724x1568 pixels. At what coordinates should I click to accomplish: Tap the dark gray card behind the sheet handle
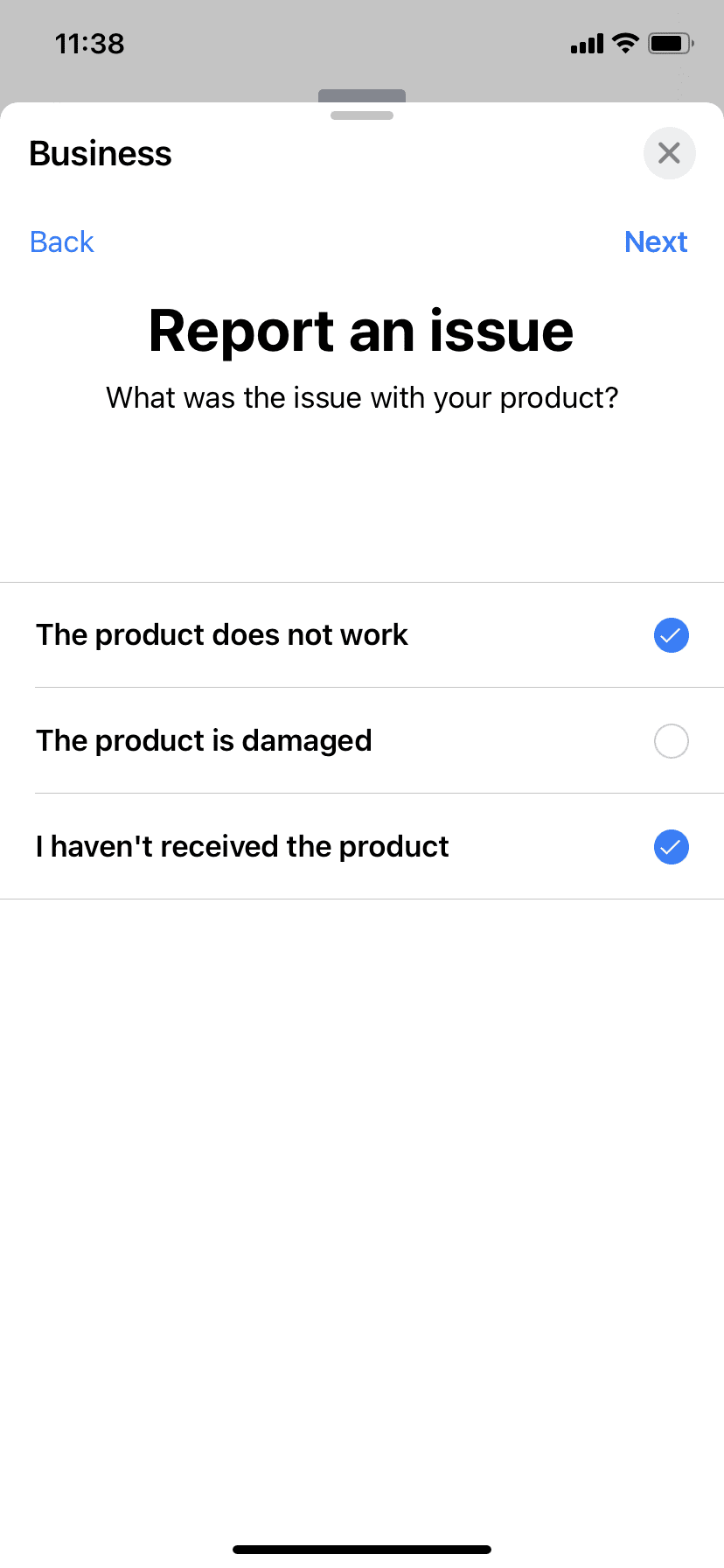[x=362, y=95]
